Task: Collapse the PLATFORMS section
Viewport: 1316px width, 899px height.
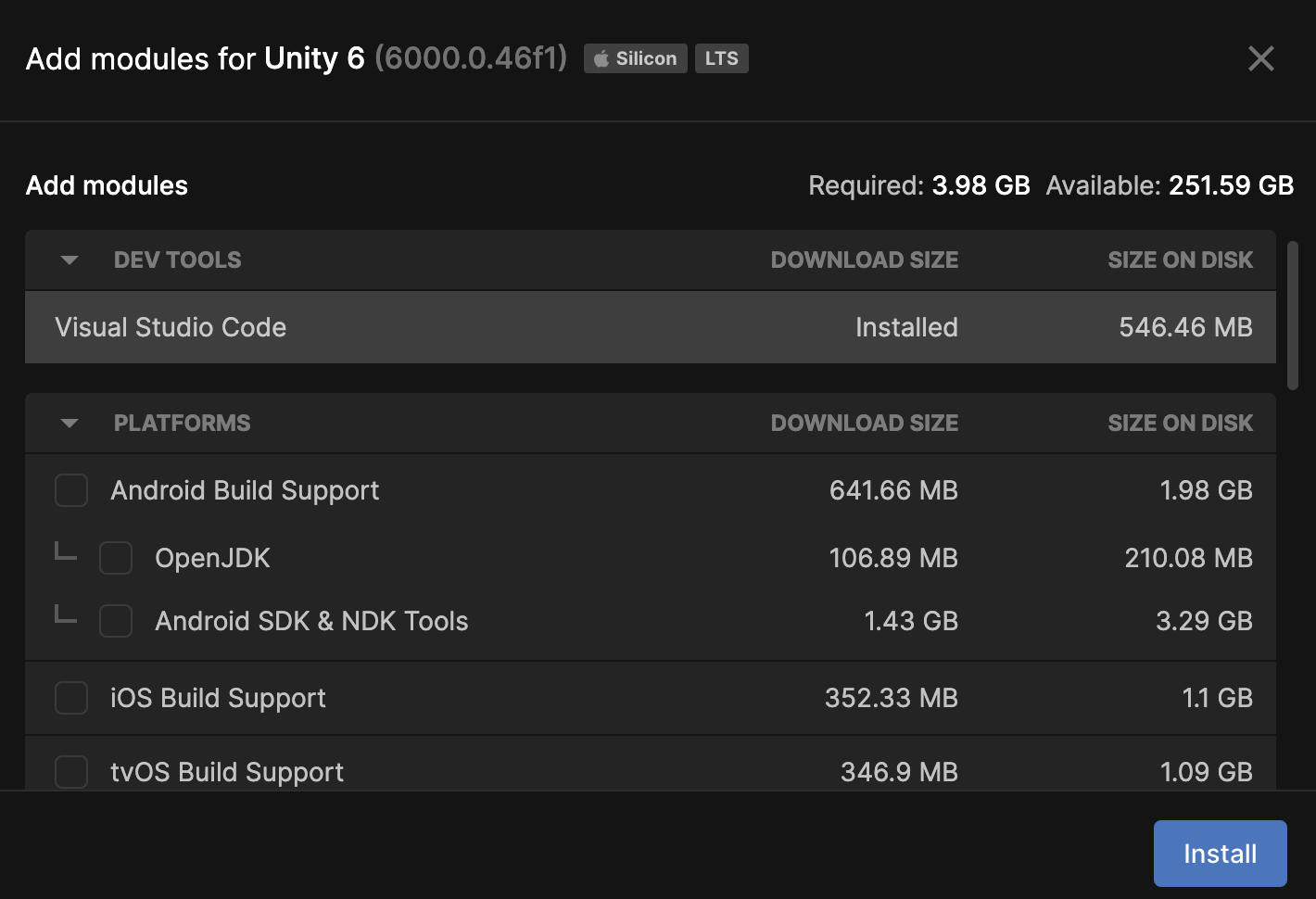Action: (x=70, y=424)
